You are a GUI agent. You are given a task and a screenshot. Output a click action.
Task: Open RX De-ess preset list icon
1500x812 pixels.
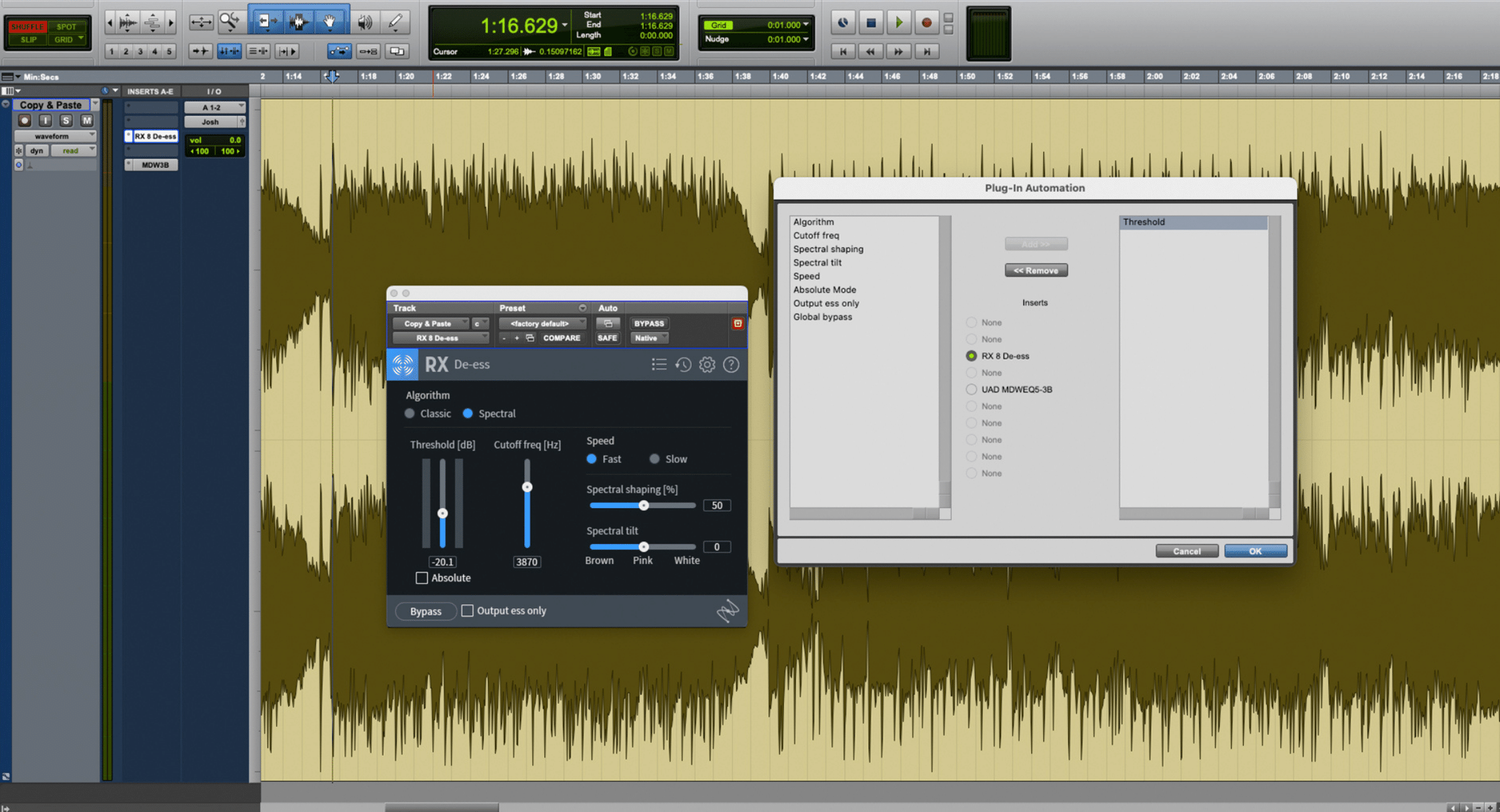coord(658,364)
